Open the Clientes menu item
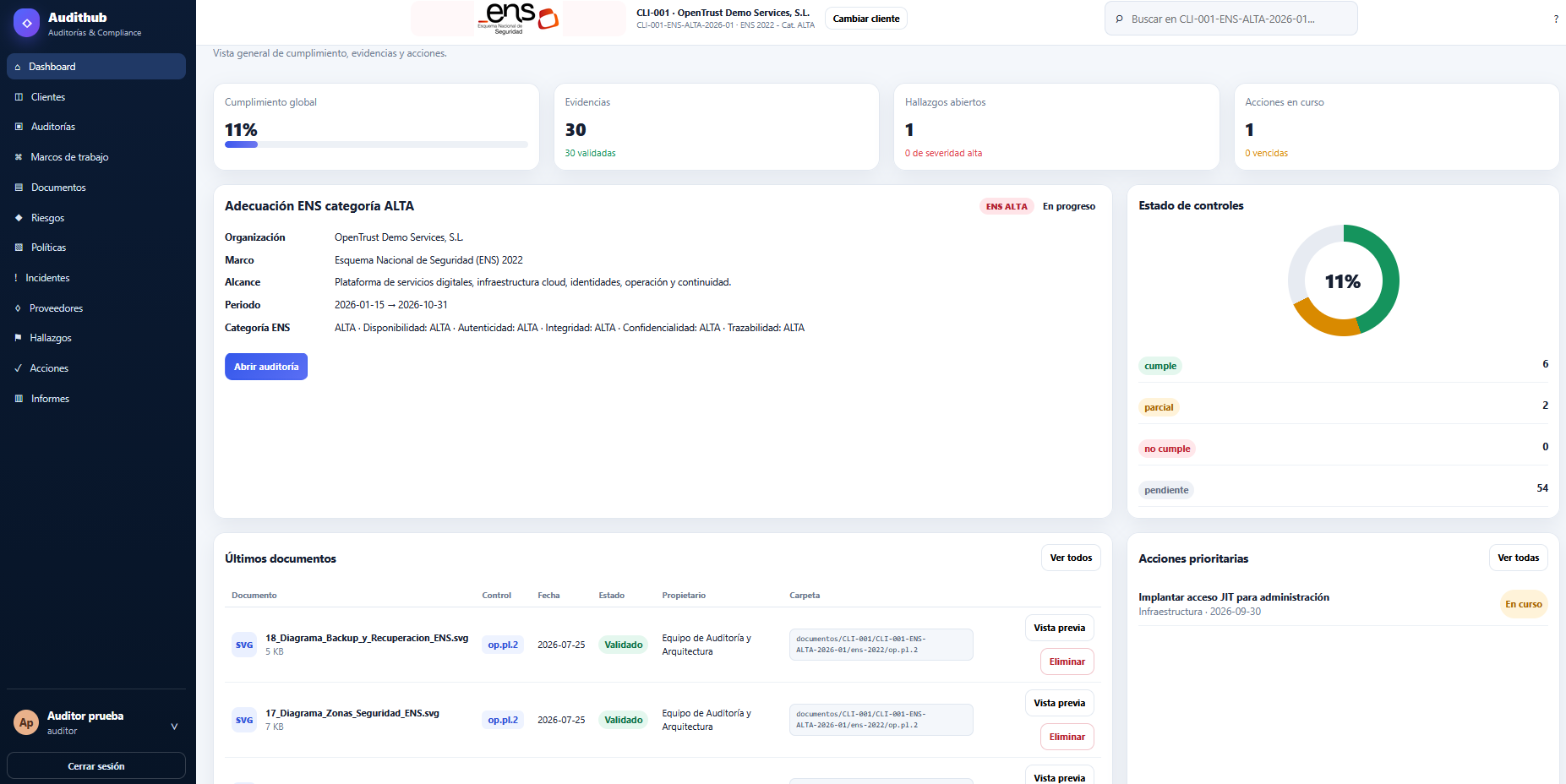1566x784 pixels. click(x=96, y=97)
